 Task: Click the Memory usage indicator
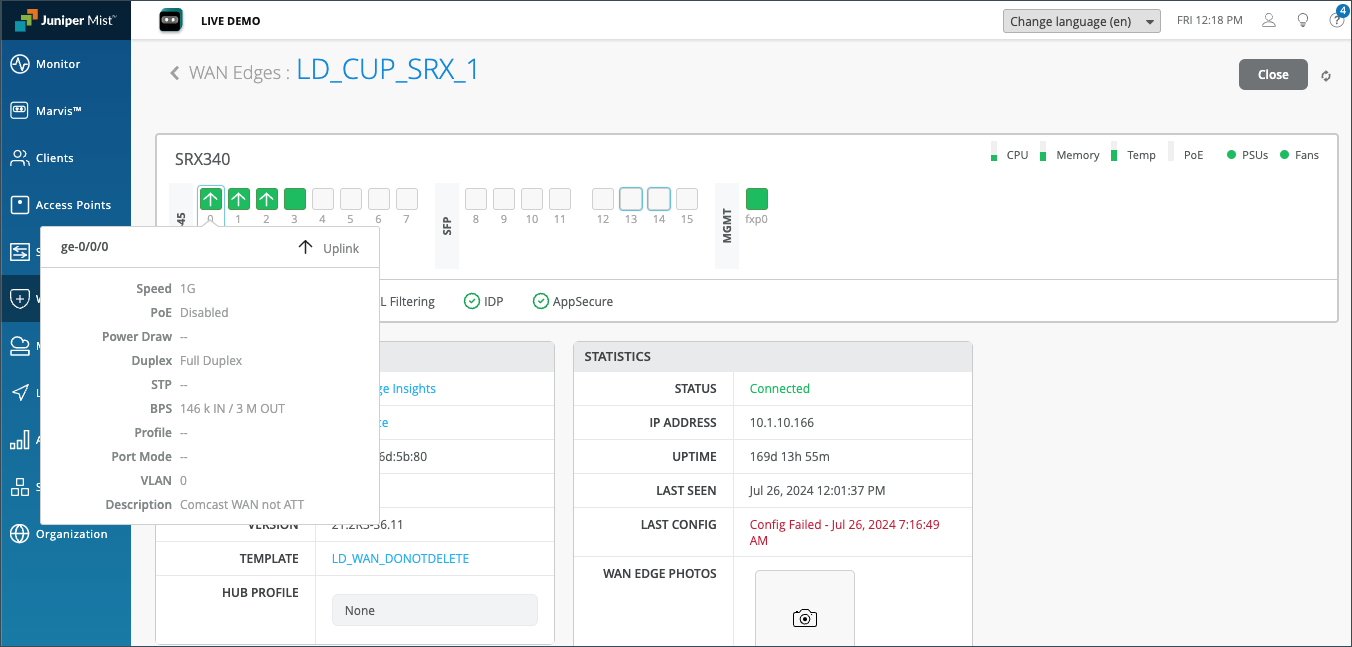(1069, 154)
